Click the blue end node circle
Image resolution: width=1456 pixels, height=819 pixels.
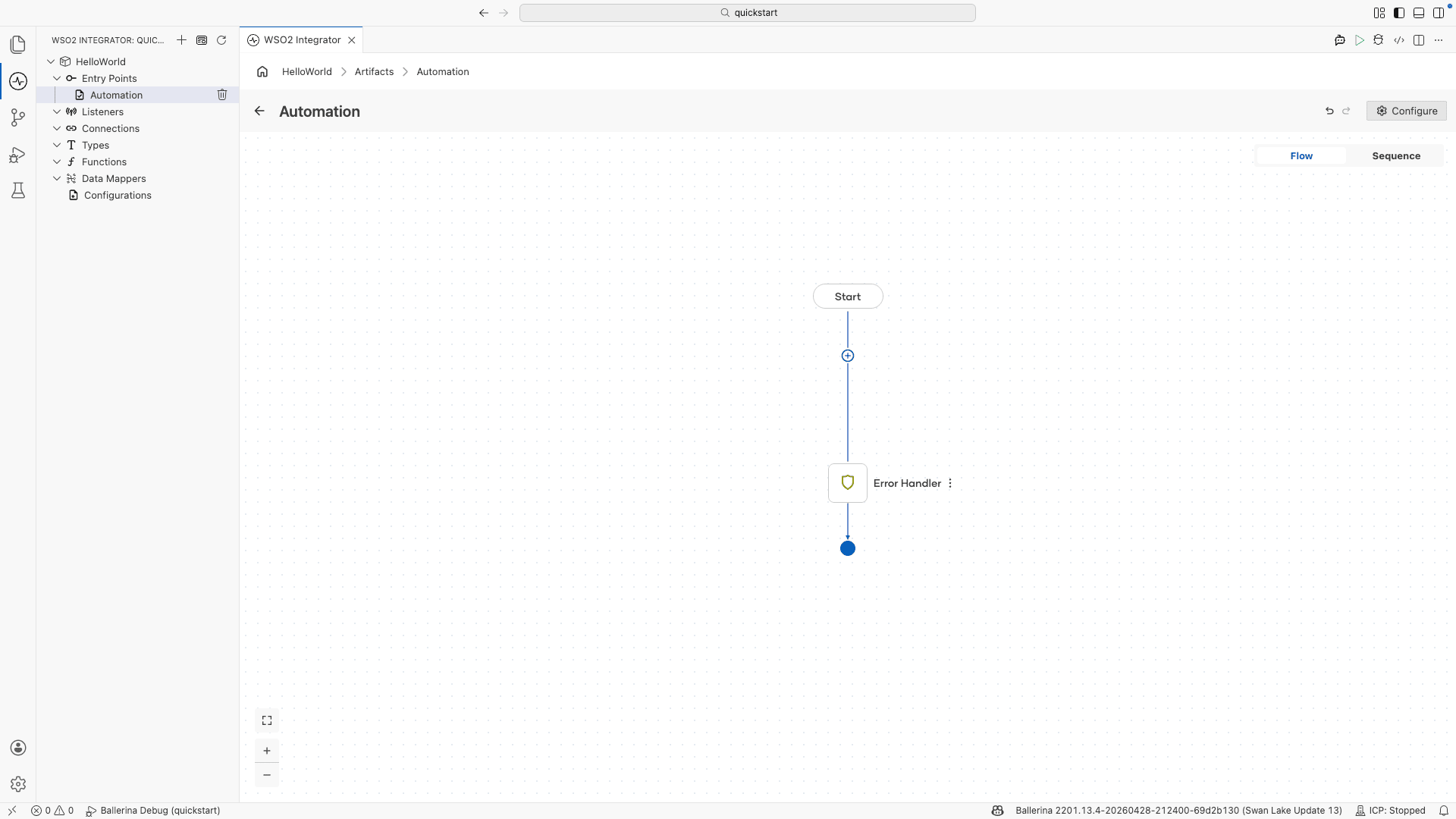tap(848, 548)
